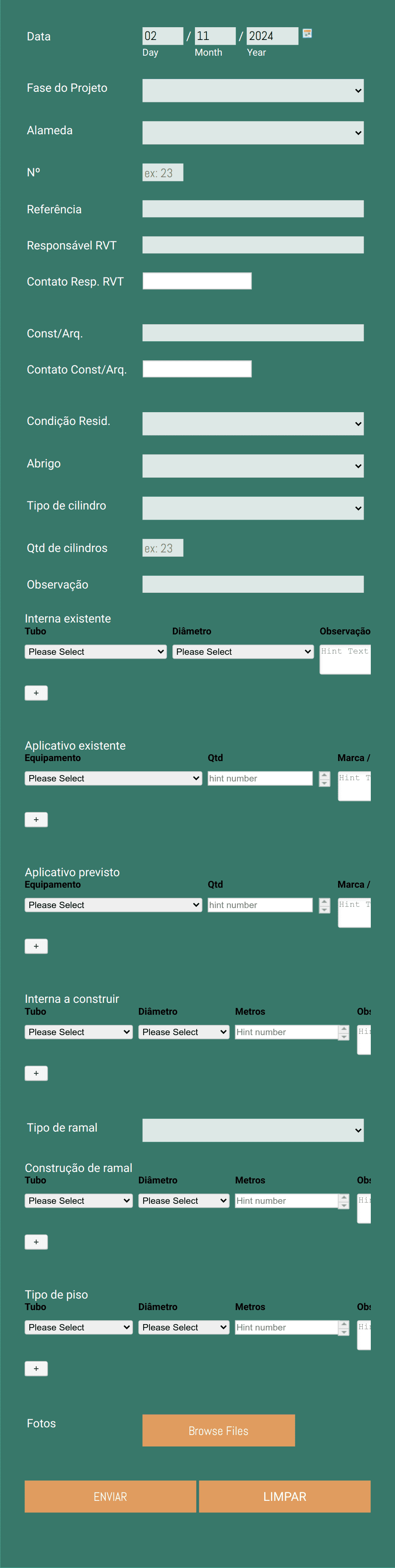The image size is (395, 1568).
Task: Click the ENVIAR submit button
Action: pos(110,1497)
